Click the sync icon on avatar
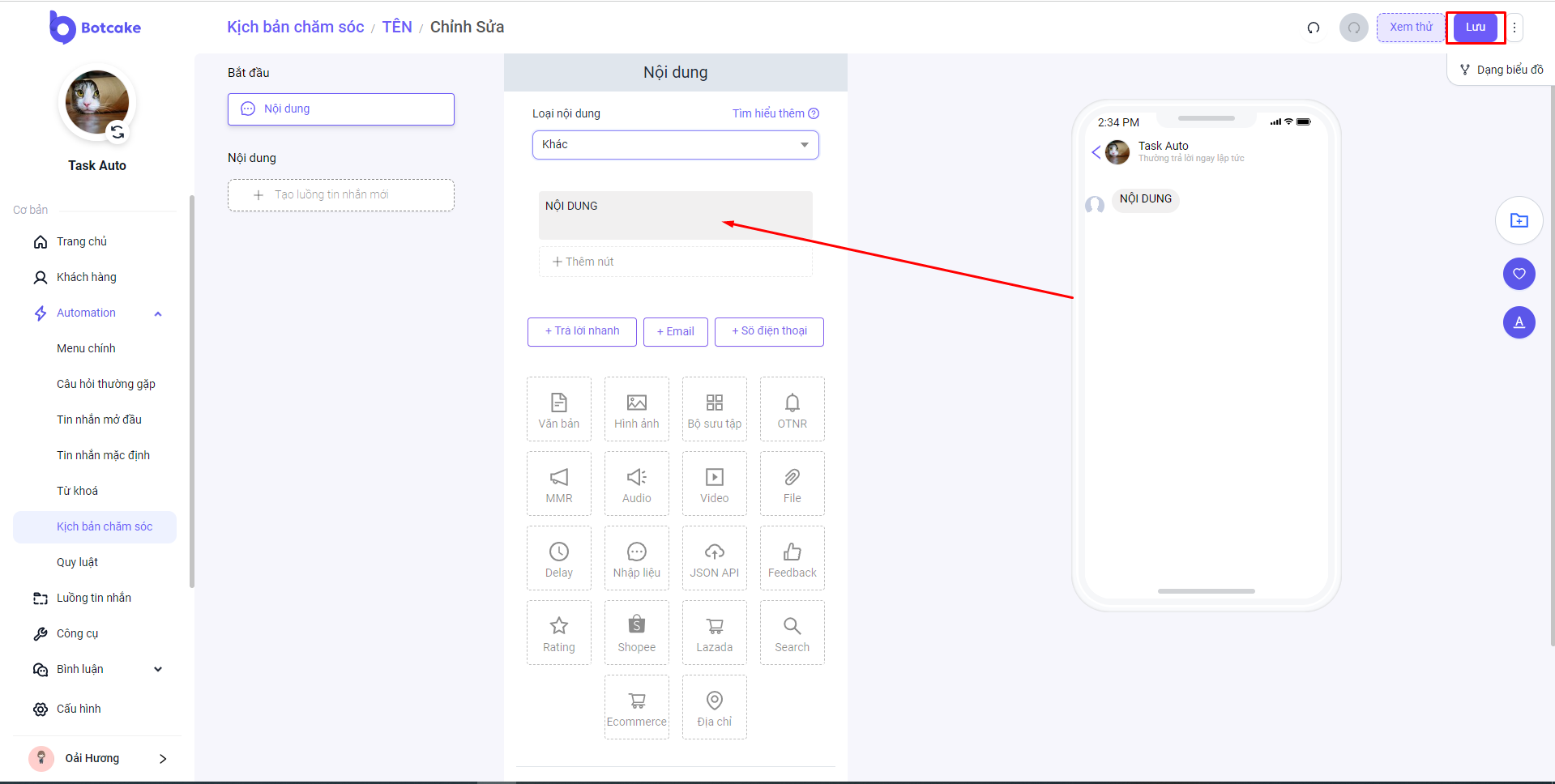Viewport: 1555px width, 784px height. [117, 132]
